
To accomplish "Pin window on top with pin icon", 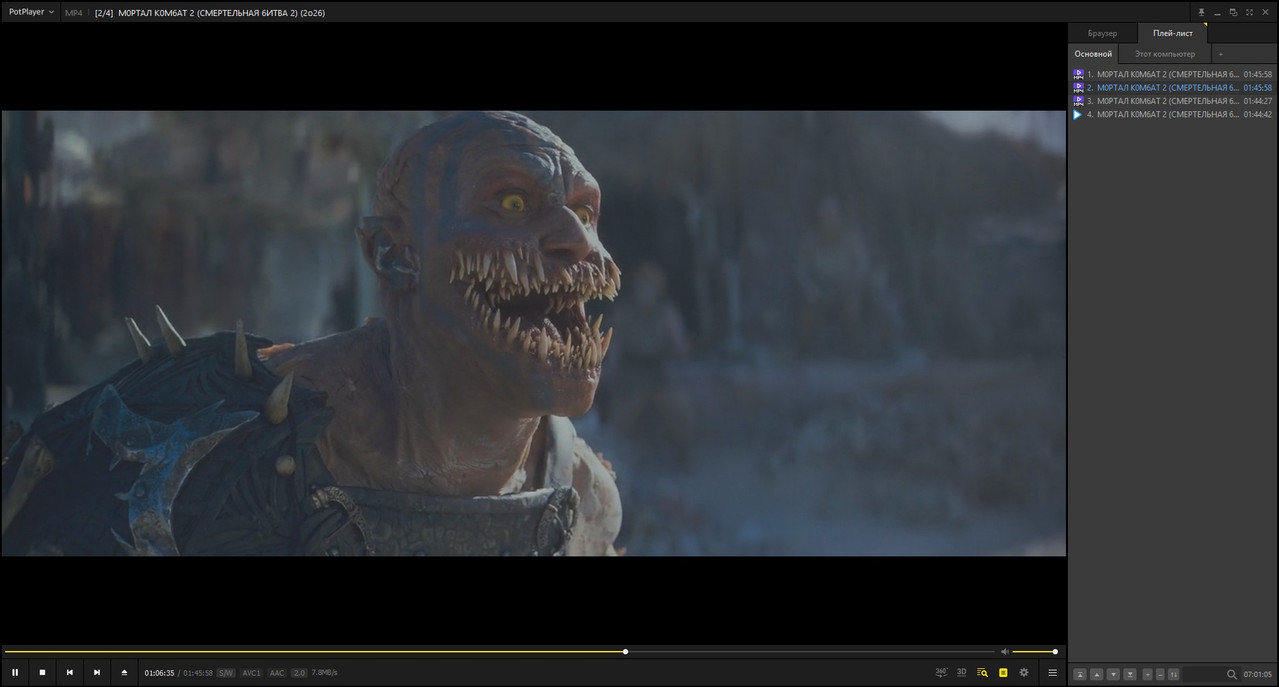I will coord(1201,12).
